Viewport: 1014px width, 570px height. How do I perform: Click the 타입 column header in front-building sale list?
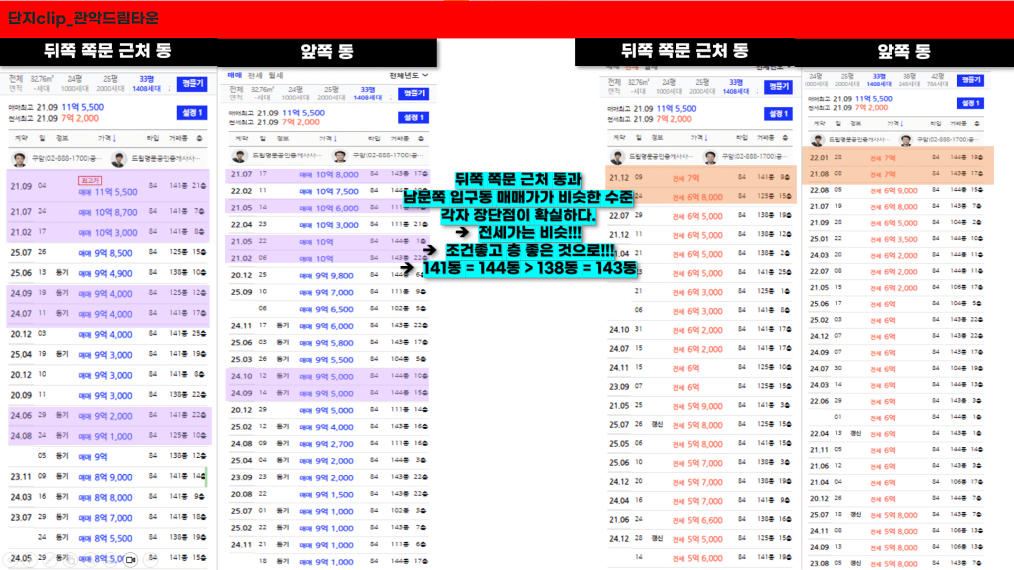tap(374, 139)
